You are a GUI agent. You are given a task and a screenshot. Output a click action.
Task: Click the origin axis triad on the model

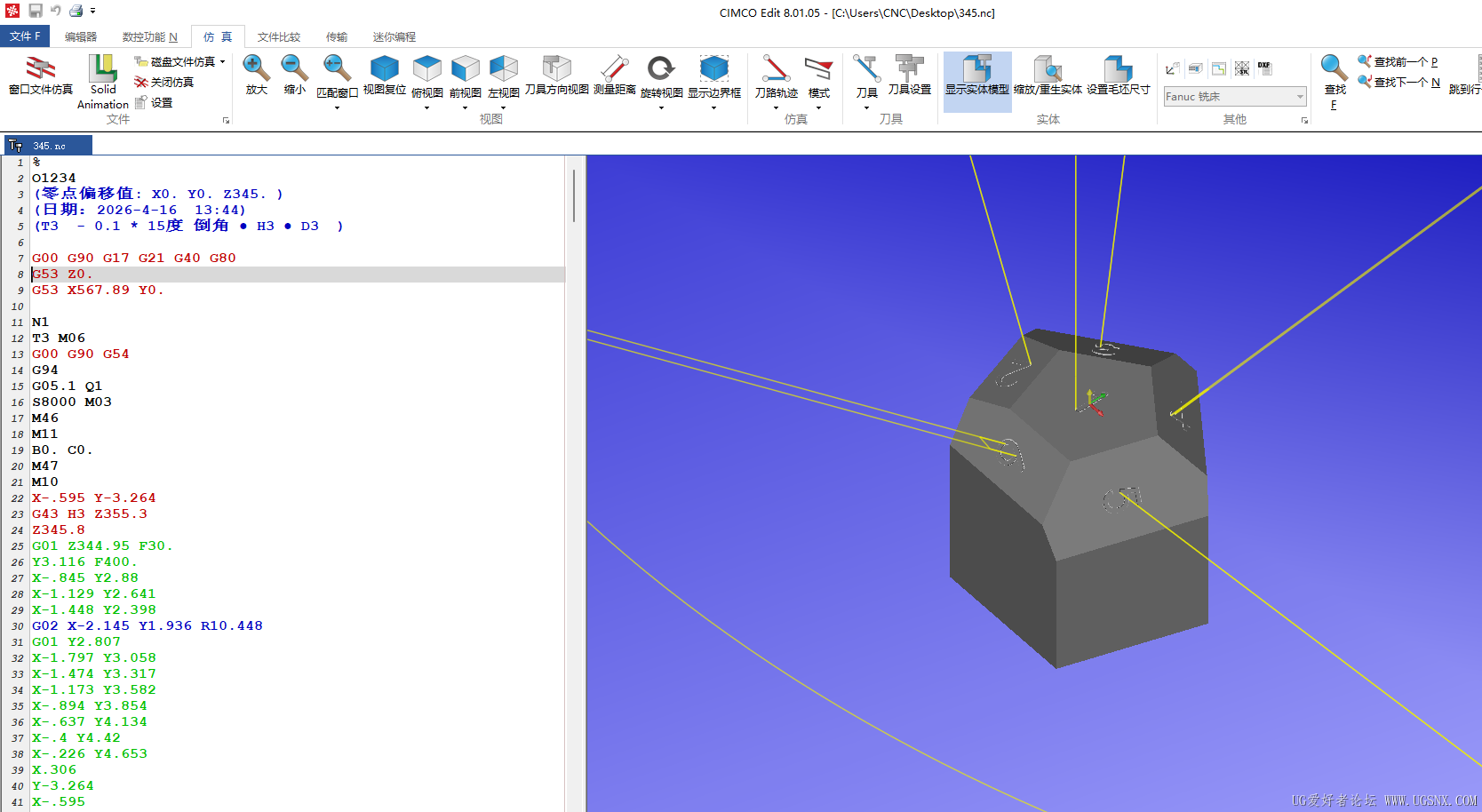pos(1092,402)
